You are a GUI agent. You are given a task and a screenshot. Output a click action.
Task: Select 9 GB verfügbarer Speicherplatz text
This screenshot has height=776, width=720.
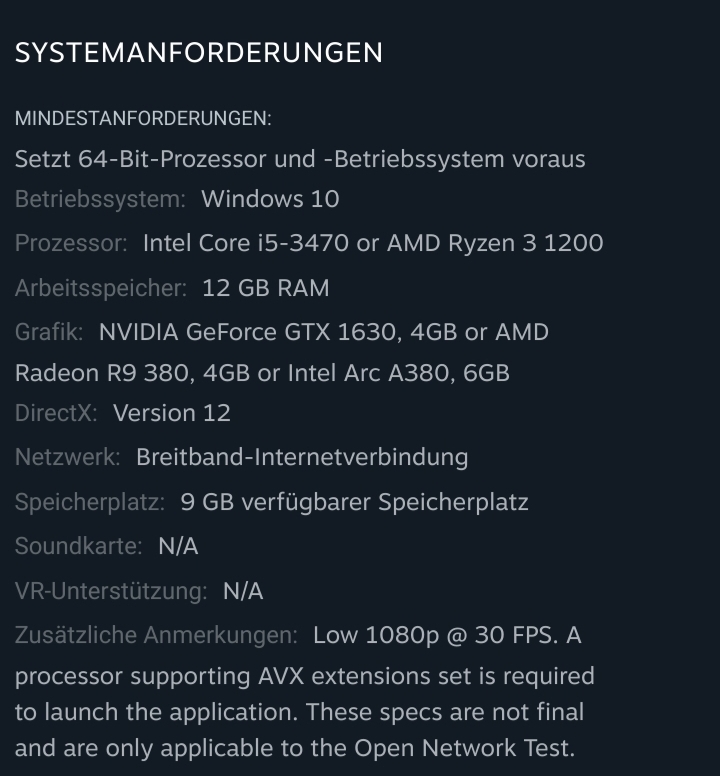tap(354, 502)
